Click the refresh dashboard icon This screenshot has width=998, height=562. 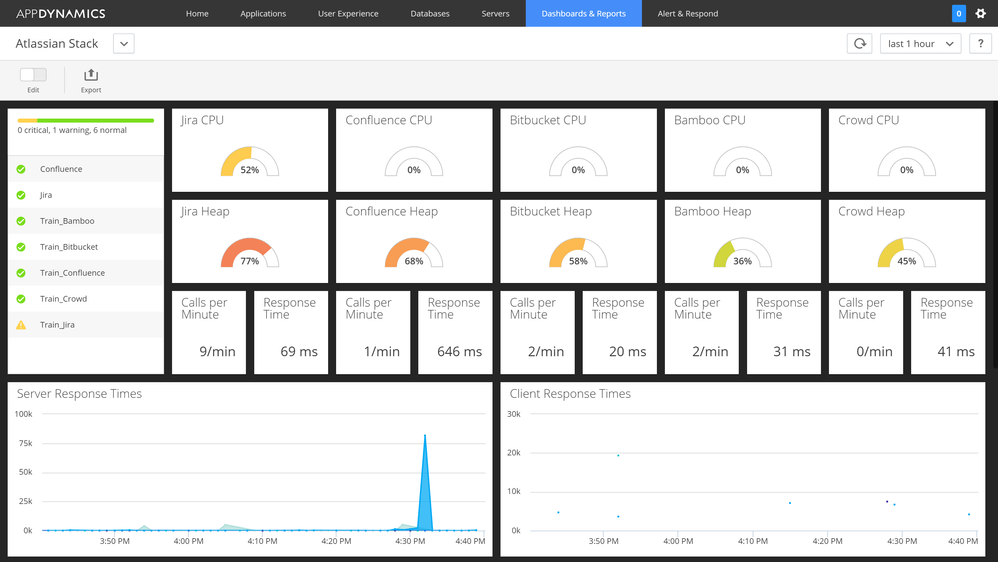(859, 43)
